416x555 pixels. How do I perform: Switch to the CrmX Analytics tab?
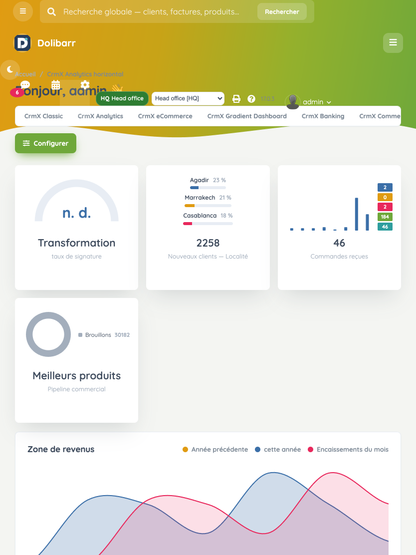point(100,116)
